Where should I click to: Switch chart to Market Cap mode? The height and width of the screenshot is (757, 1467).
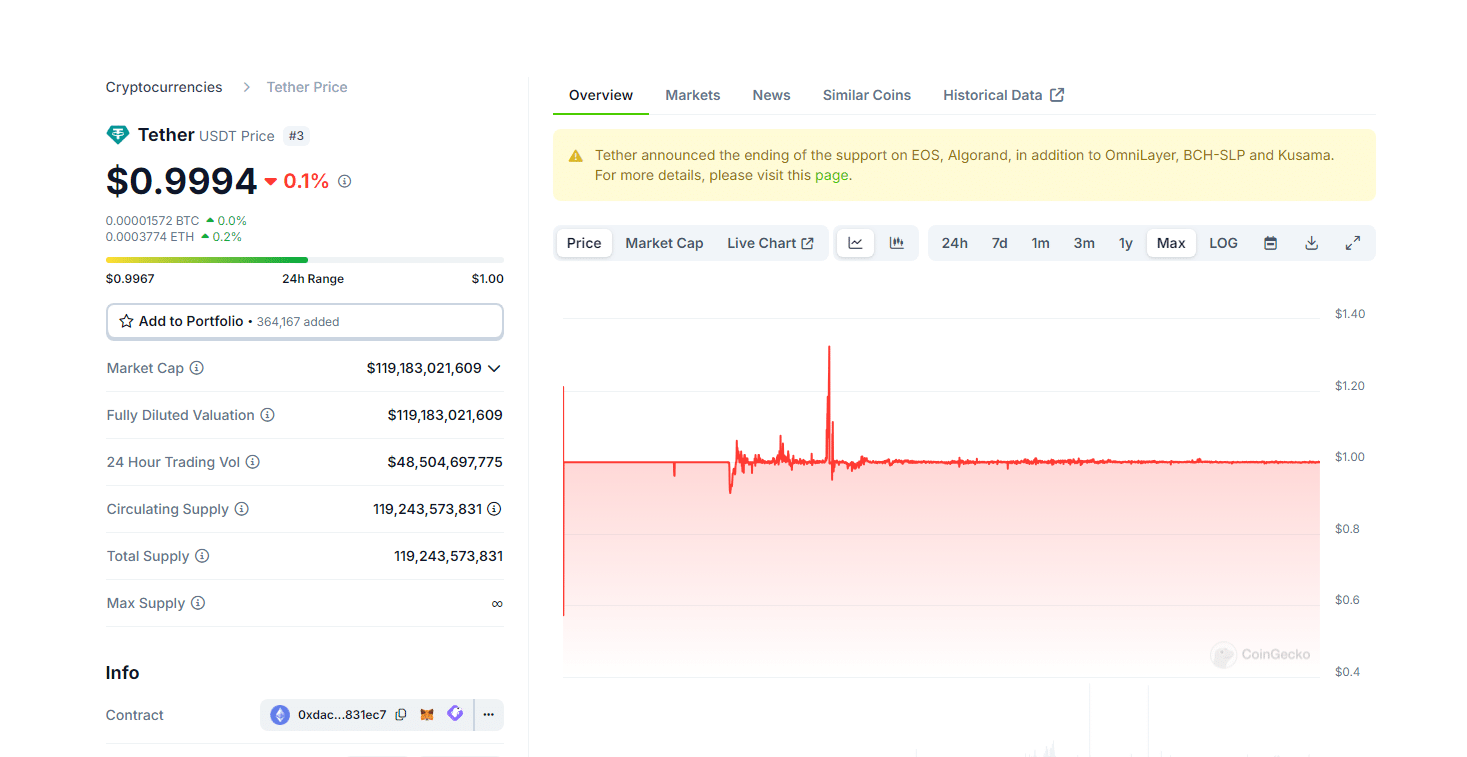(664, 243)
